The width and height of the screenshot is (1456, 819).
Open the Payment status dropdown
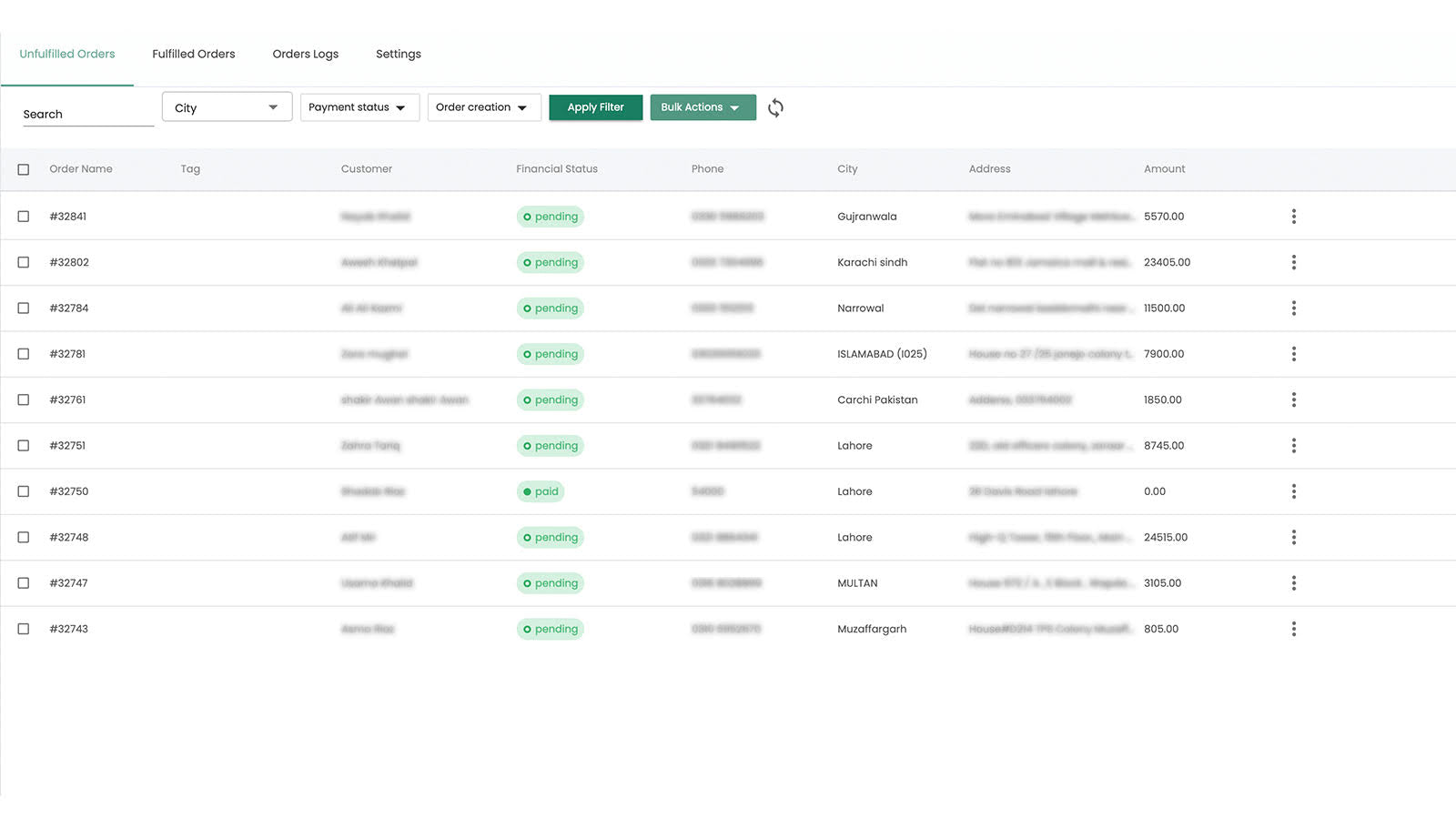click(x=359, y=107)
